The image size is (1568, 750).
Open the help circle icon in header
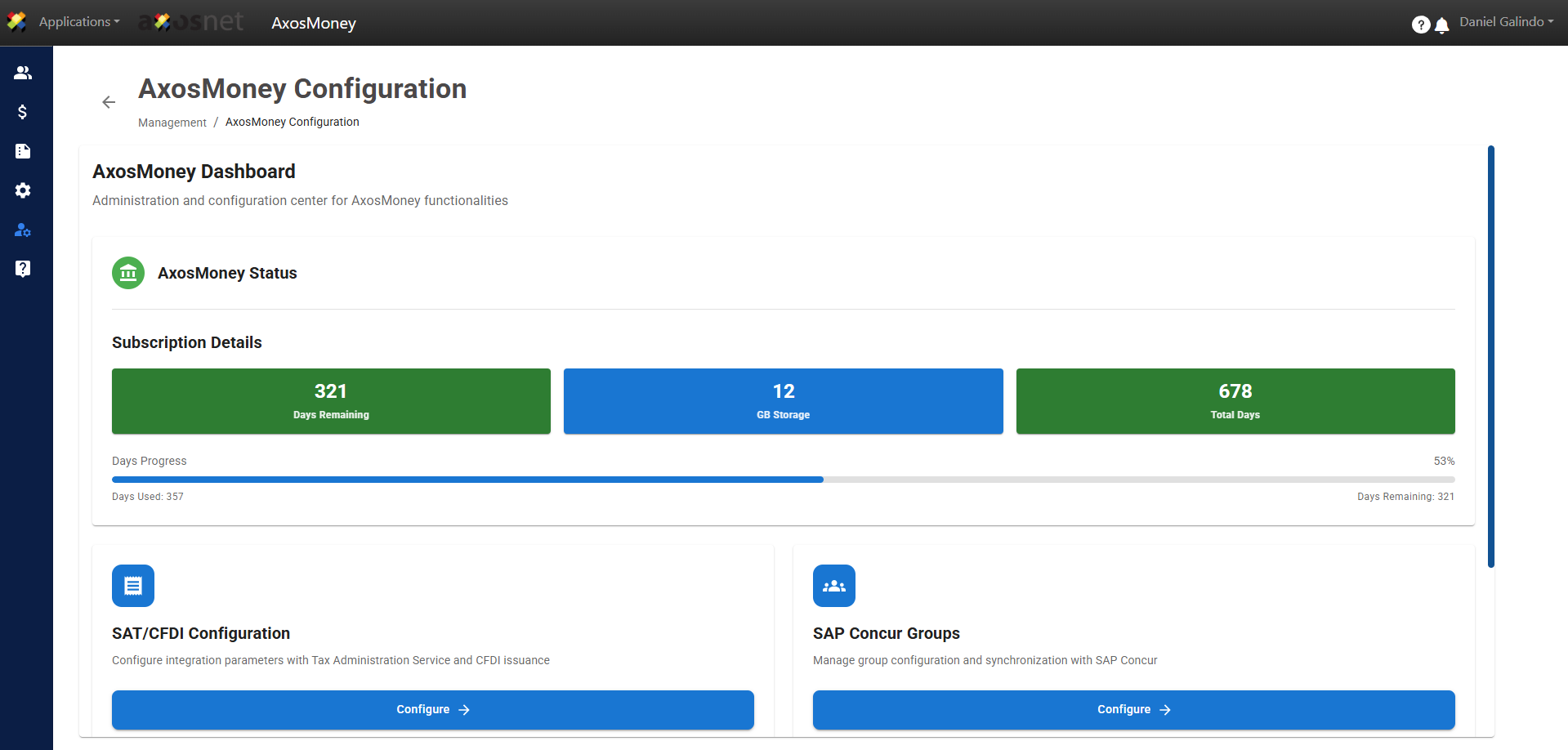(1421, 25)
